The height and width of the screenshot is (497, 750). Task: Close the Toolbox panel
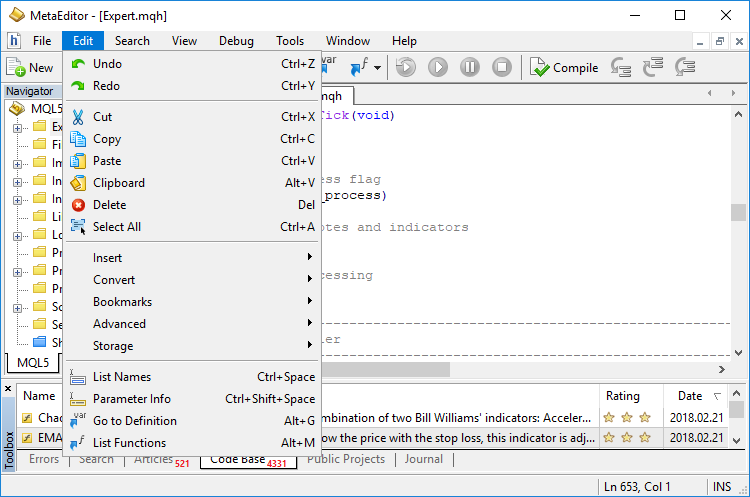click(x=8, y=388)
